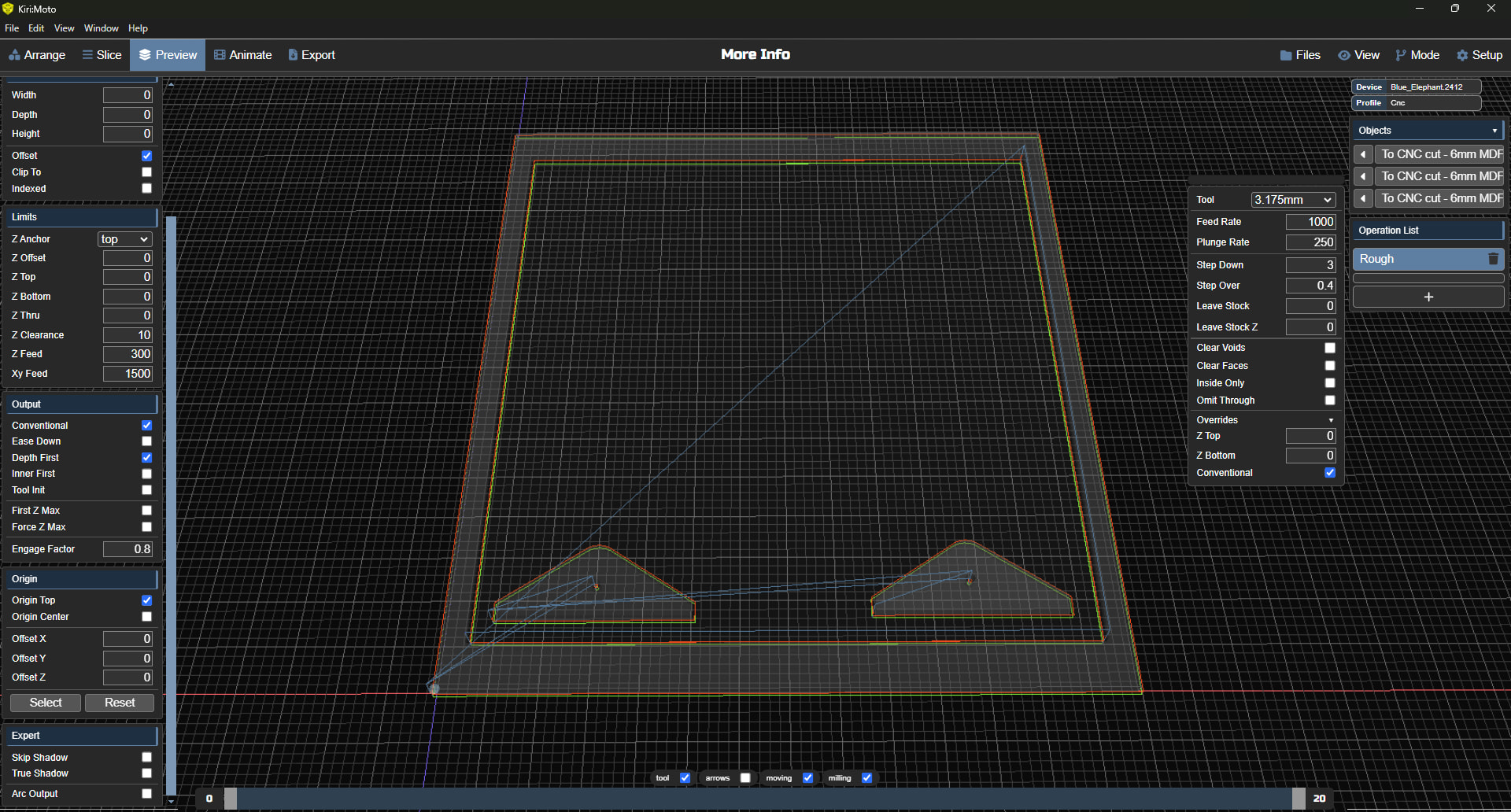The image size is (1511, 812).
Task: Open the Z Anchor dropdown
Action: pos(124,239)
